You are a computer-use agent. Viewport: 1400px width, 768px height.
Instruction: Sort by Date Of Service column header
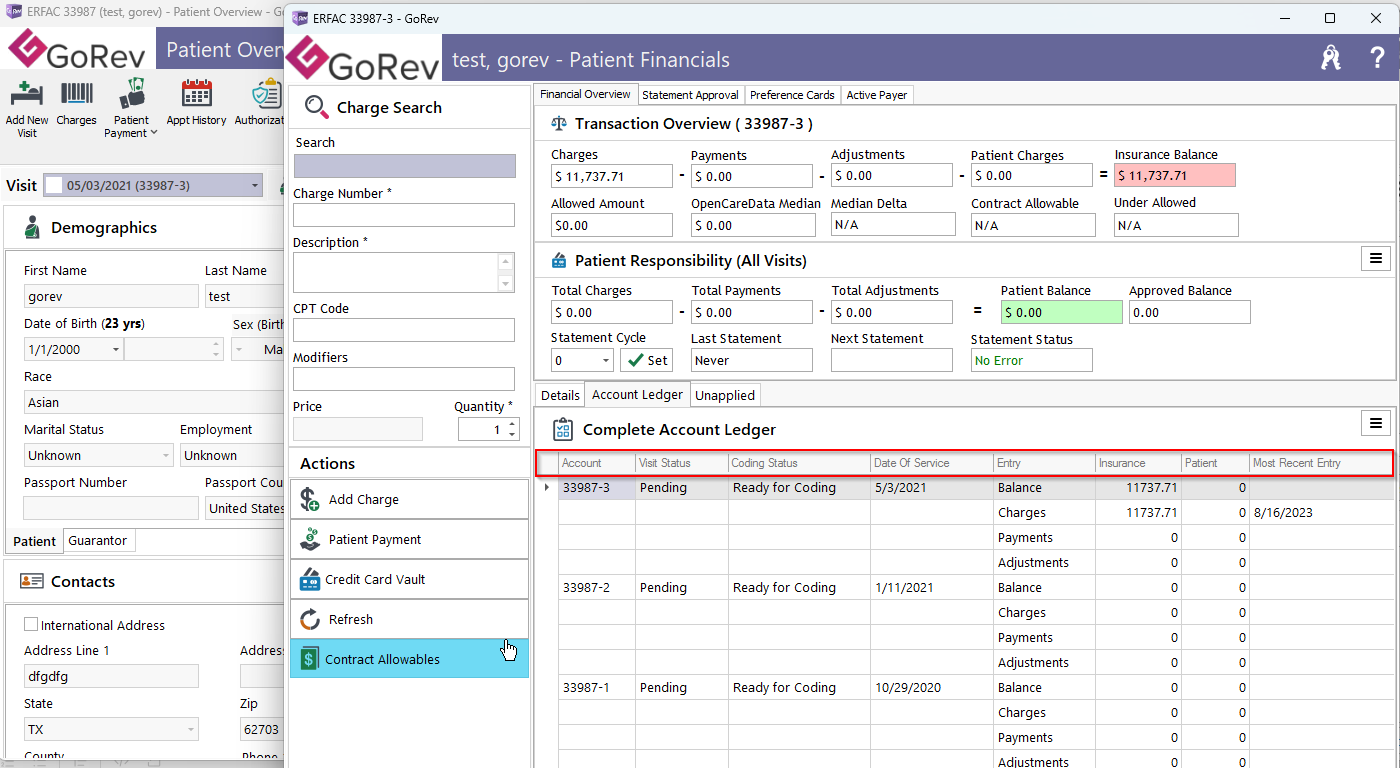tap(931, 463)
